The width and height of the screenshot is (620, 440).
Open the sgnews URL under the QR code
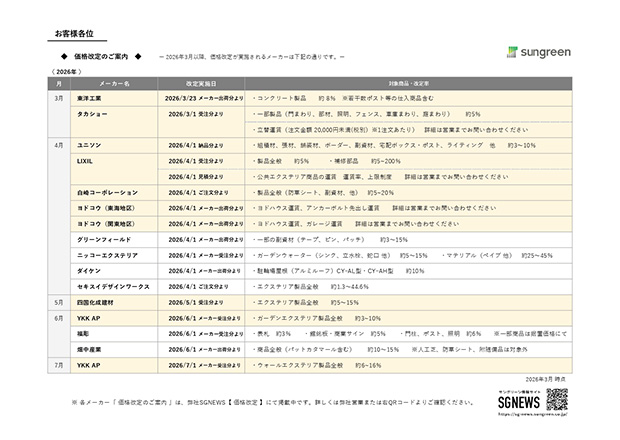click(533, 415)
